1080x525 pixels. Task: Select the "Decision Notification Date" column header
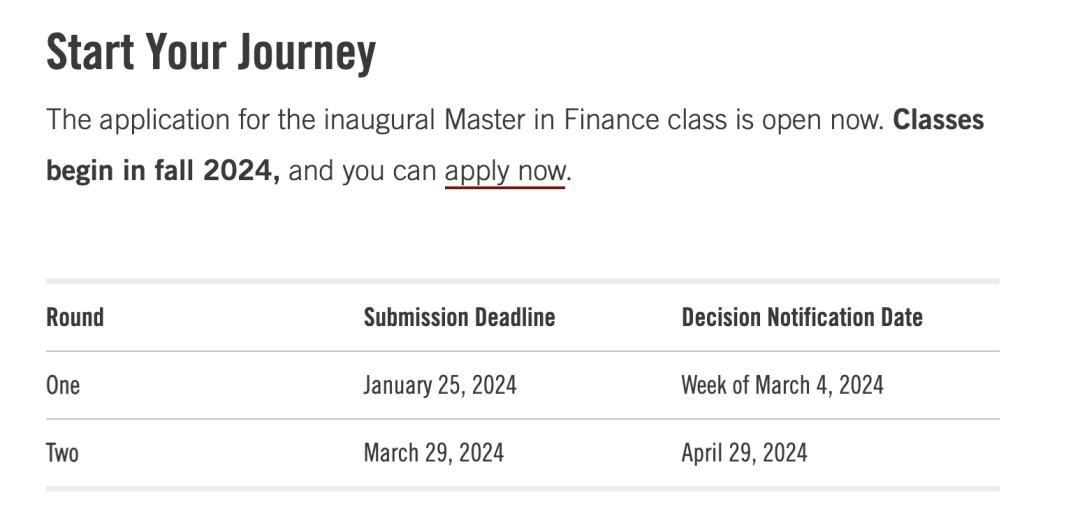click(x=802, y=318)
